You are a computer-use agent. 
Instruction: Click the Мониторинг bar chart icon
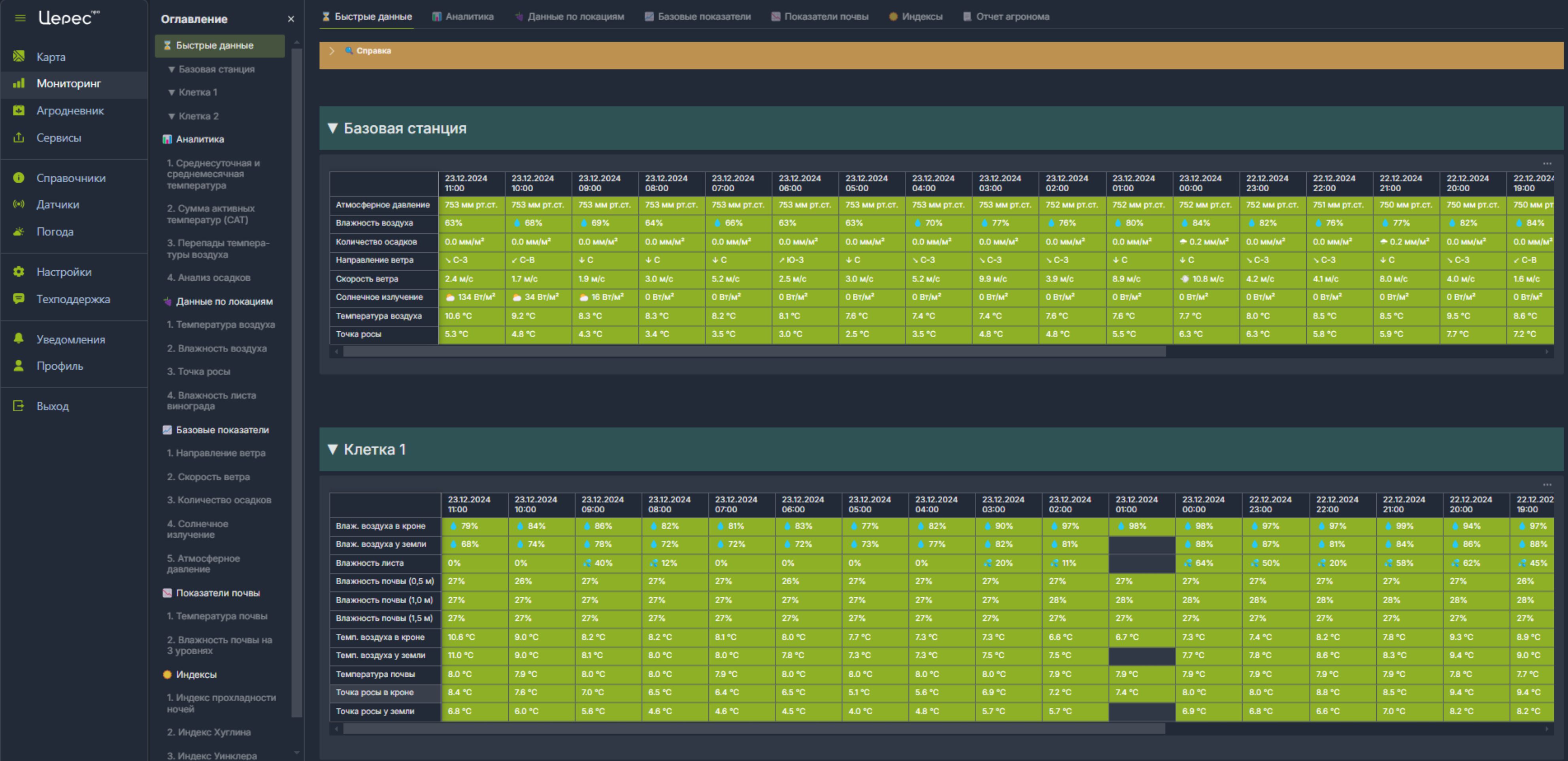[x=19, y=83]
